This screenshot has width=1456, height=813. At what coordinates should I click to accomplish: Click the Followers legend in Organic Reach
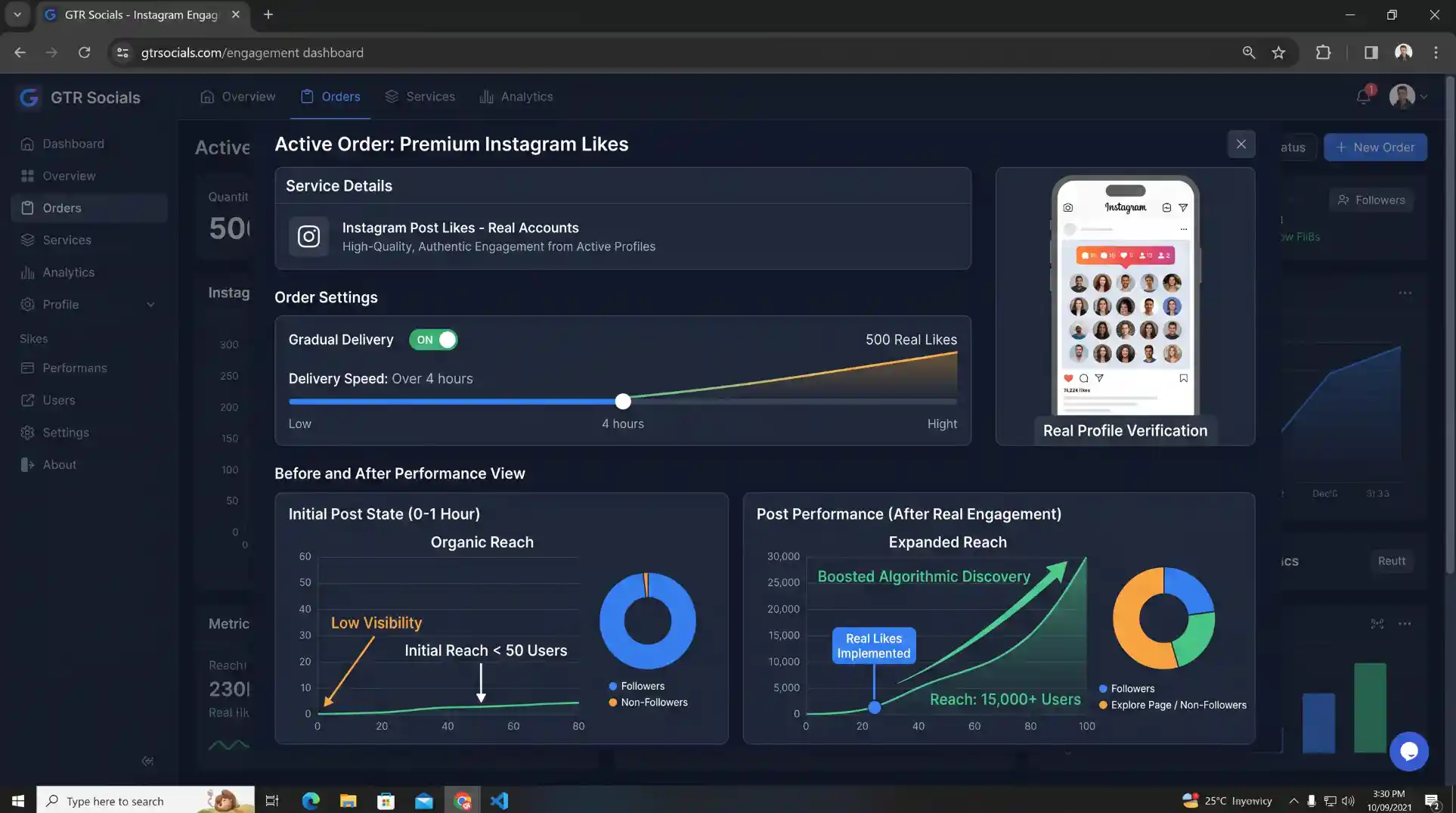(637, 686)
